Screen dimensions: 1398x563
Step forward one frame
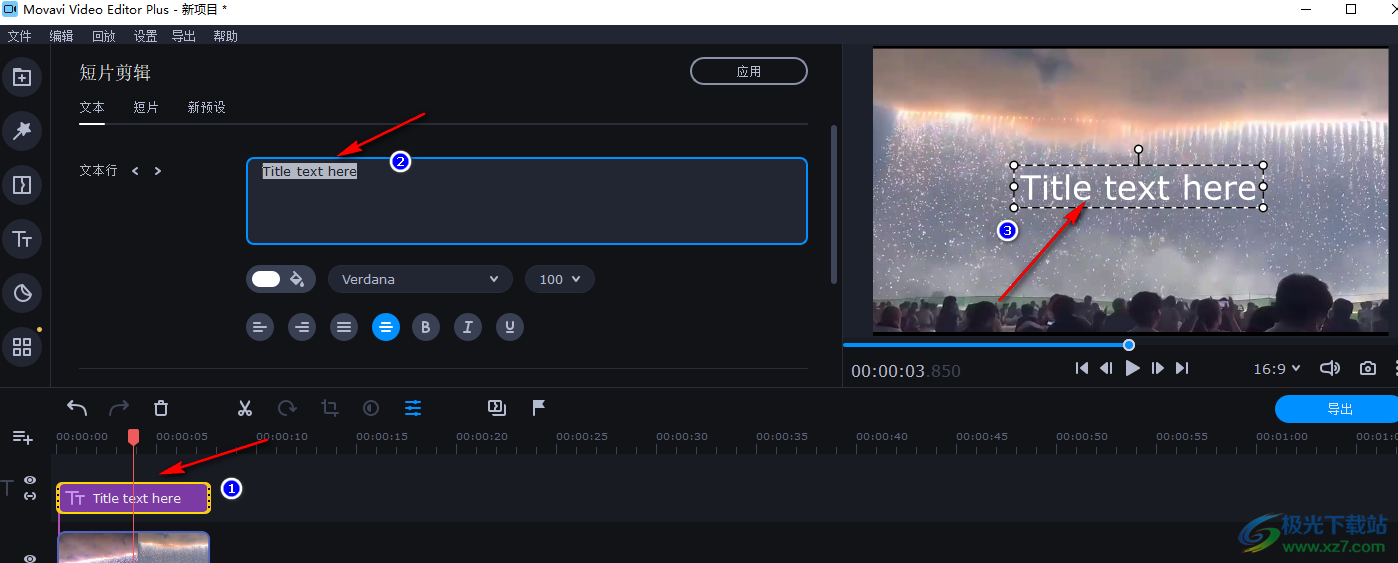click(1157, 368)
